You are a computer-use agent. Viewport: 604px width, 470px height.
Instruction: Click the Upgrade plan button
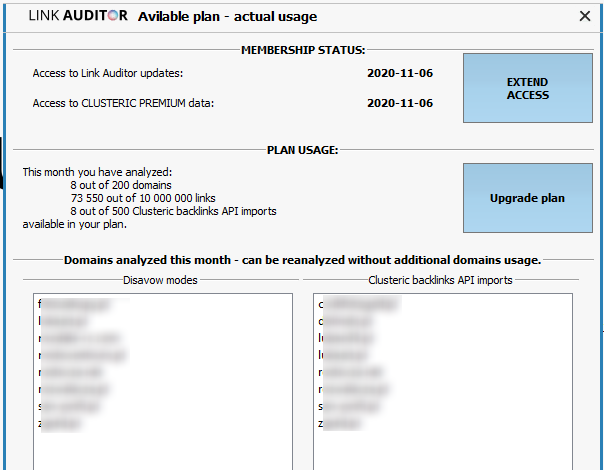[x=528, y=198]
